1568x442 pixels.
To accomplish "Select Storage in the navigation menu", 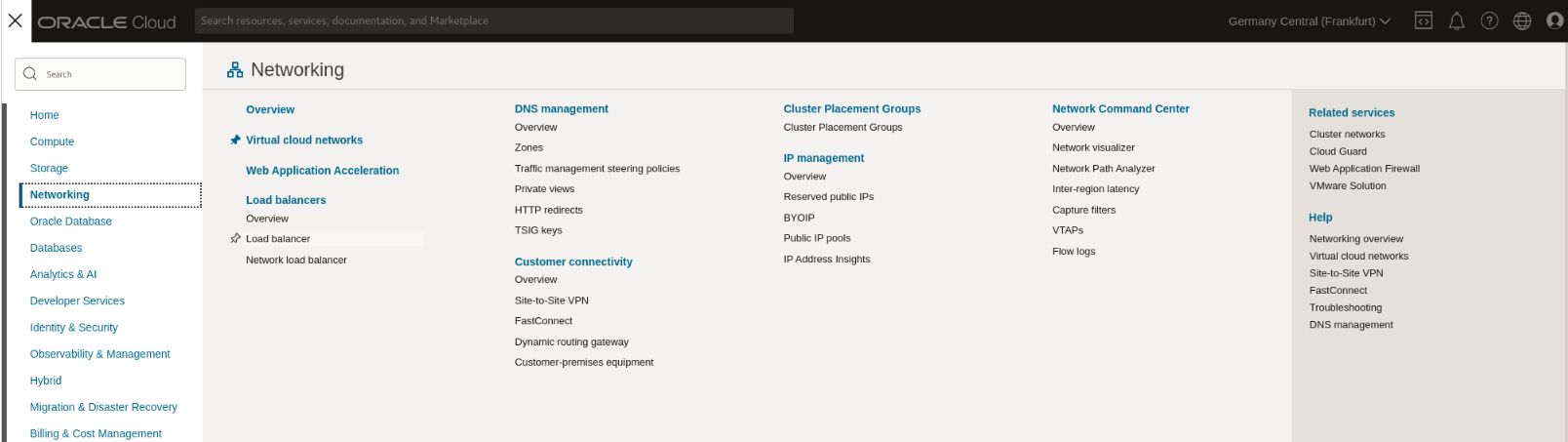I will pos(49,168).
